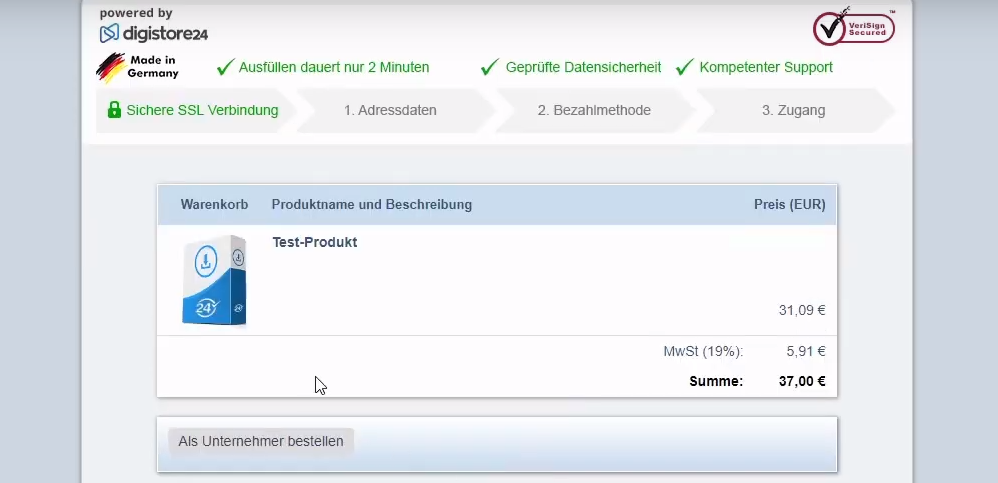Click the Produktname und Beschreibung header
Image resolution: width=998 pixels, height=483 pixels.
pos(371,204)
